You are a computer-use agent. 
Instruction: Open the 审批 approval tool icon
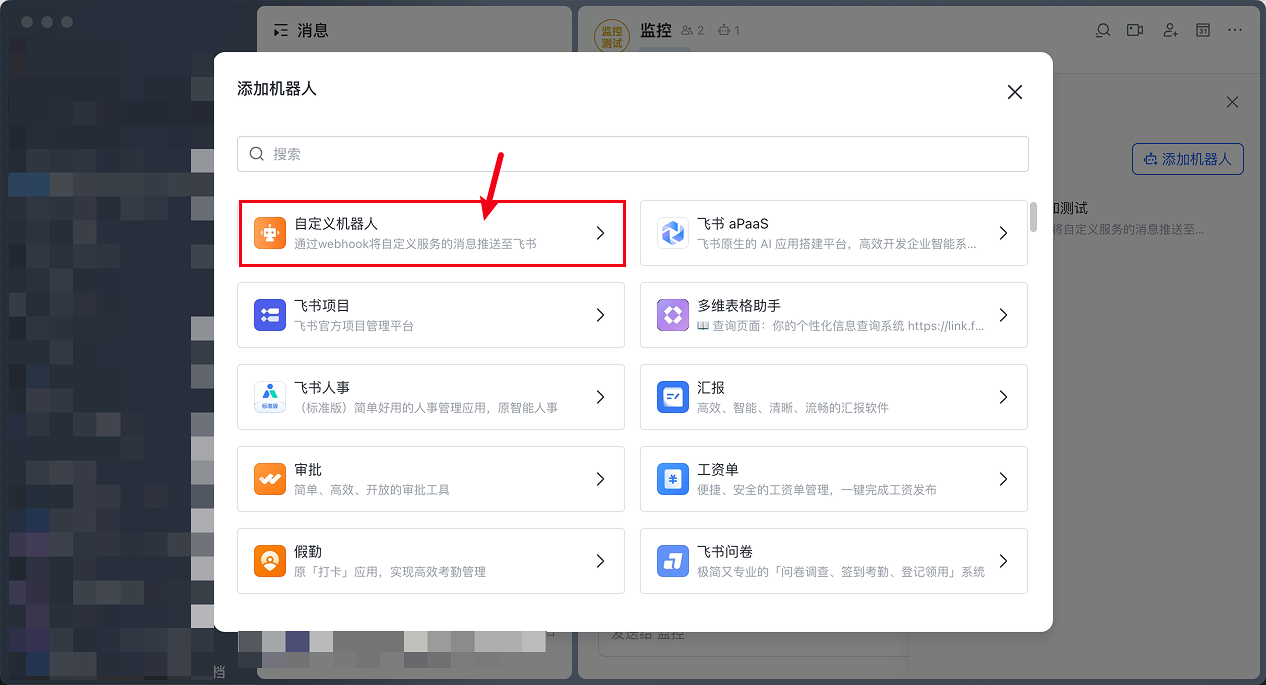click(269, 479)
